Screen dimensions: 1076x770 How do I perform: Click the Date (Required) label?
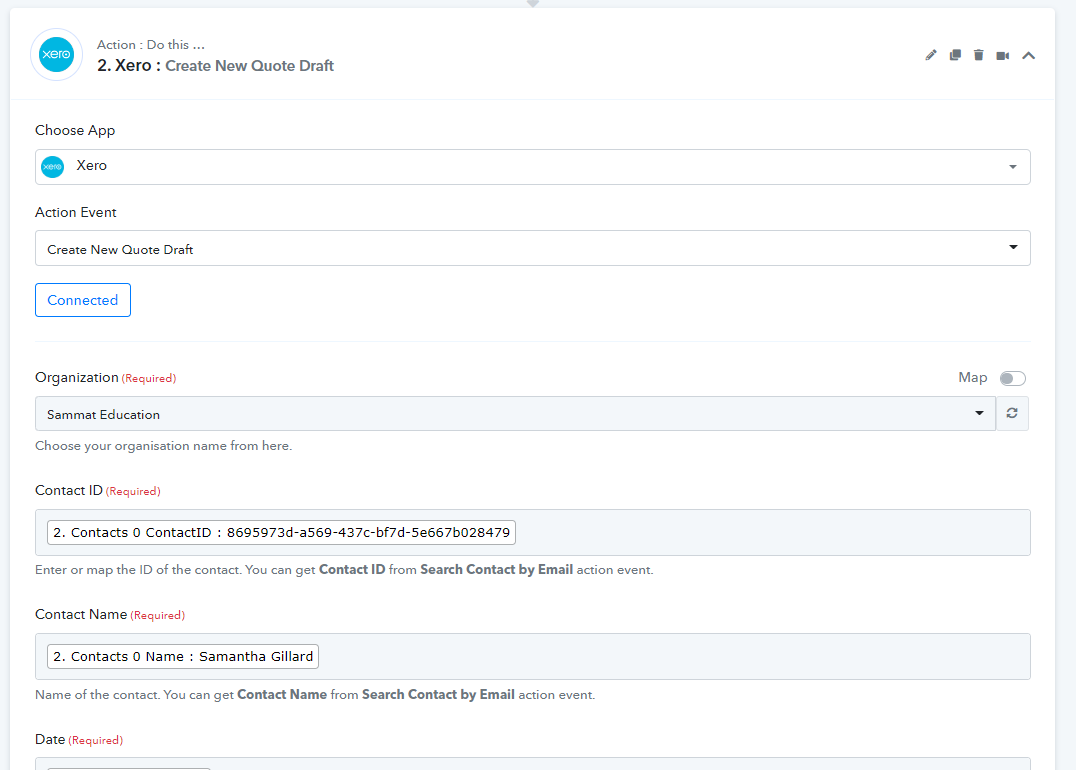[x=79, y=739]
